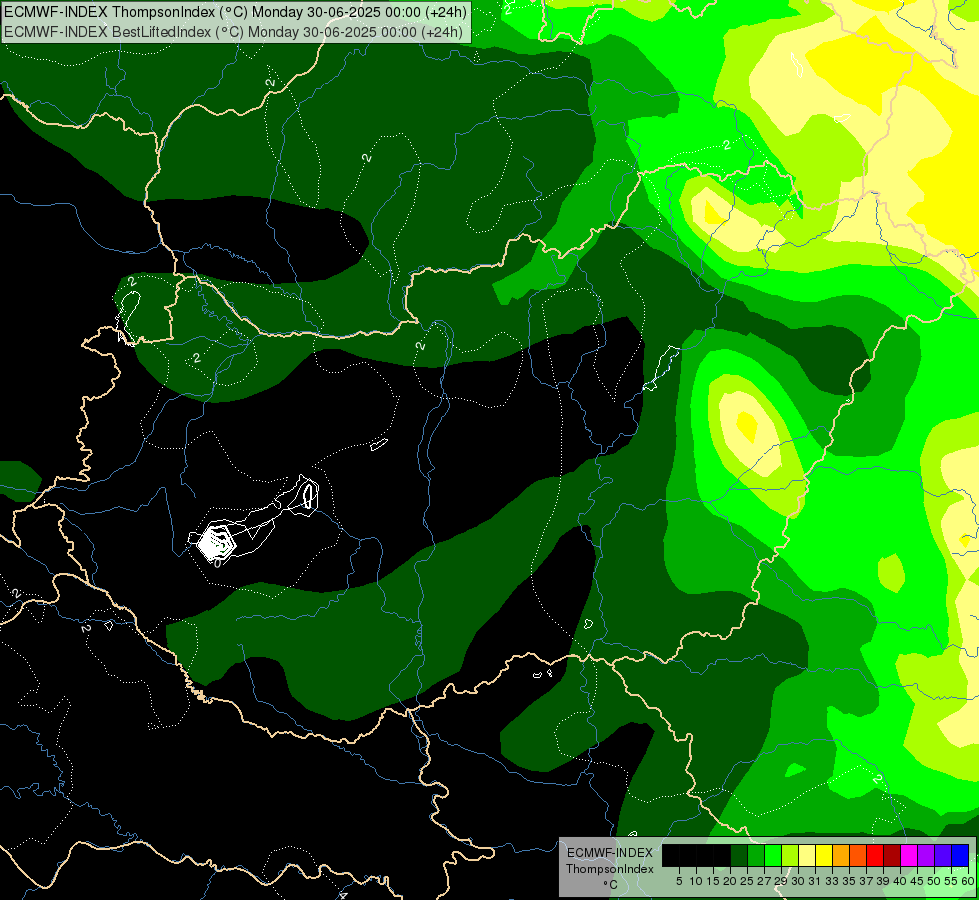Click the legend value 31

tap(815, 881)
